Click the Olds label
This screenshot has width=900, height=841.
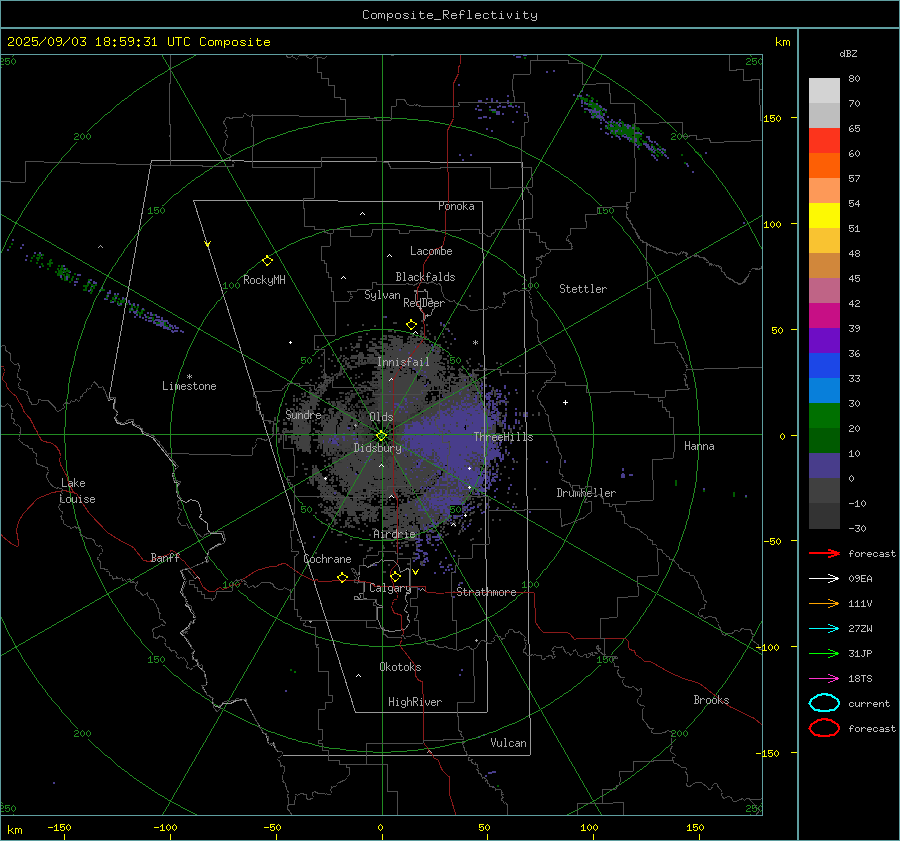point(381,417)
